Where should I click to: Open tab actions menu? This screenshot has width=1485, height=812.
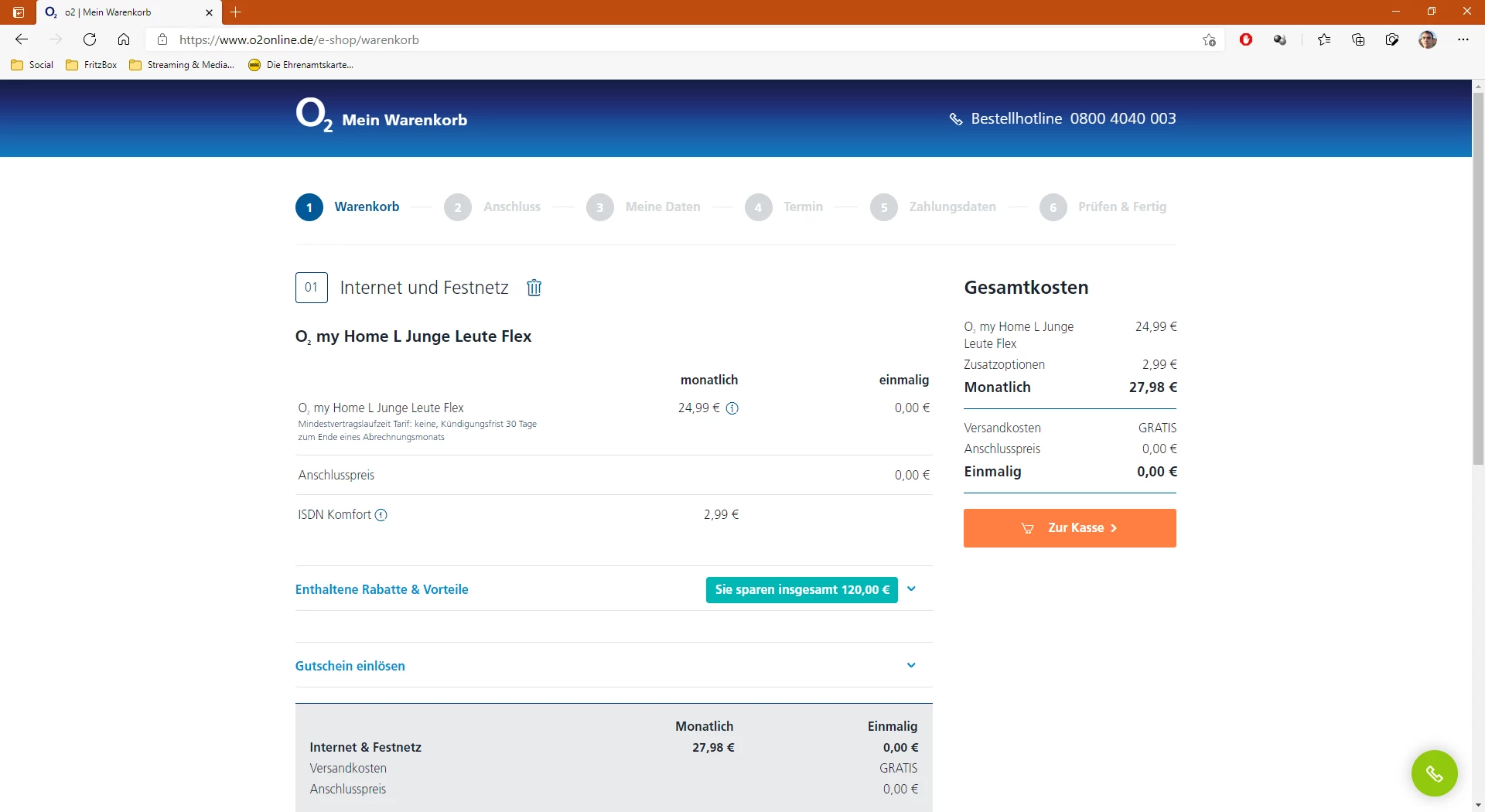19,12
